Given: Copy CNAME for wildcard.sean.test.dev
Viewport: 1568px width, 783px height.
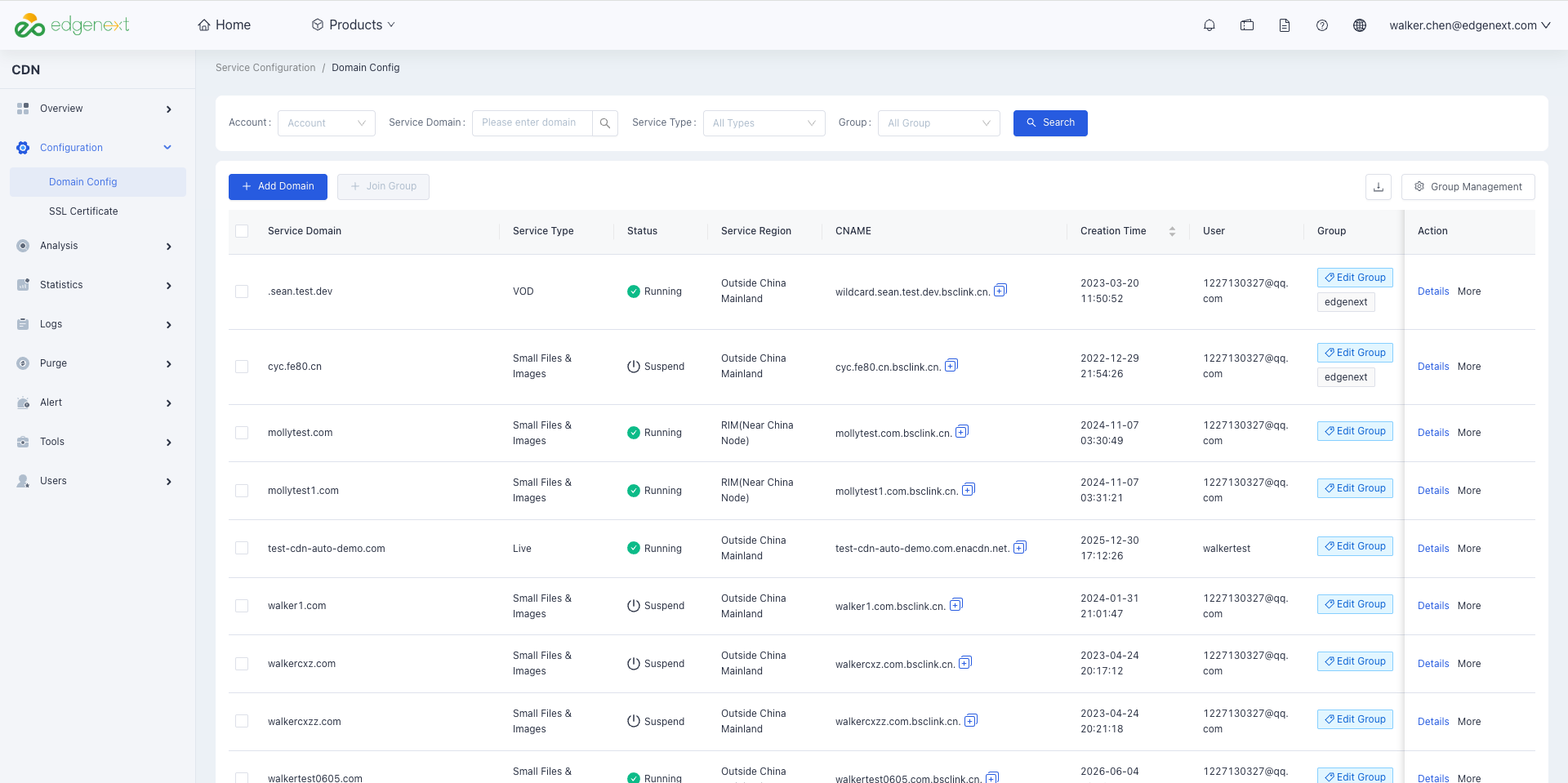Looking at the screenshot, I should 1000,290.
